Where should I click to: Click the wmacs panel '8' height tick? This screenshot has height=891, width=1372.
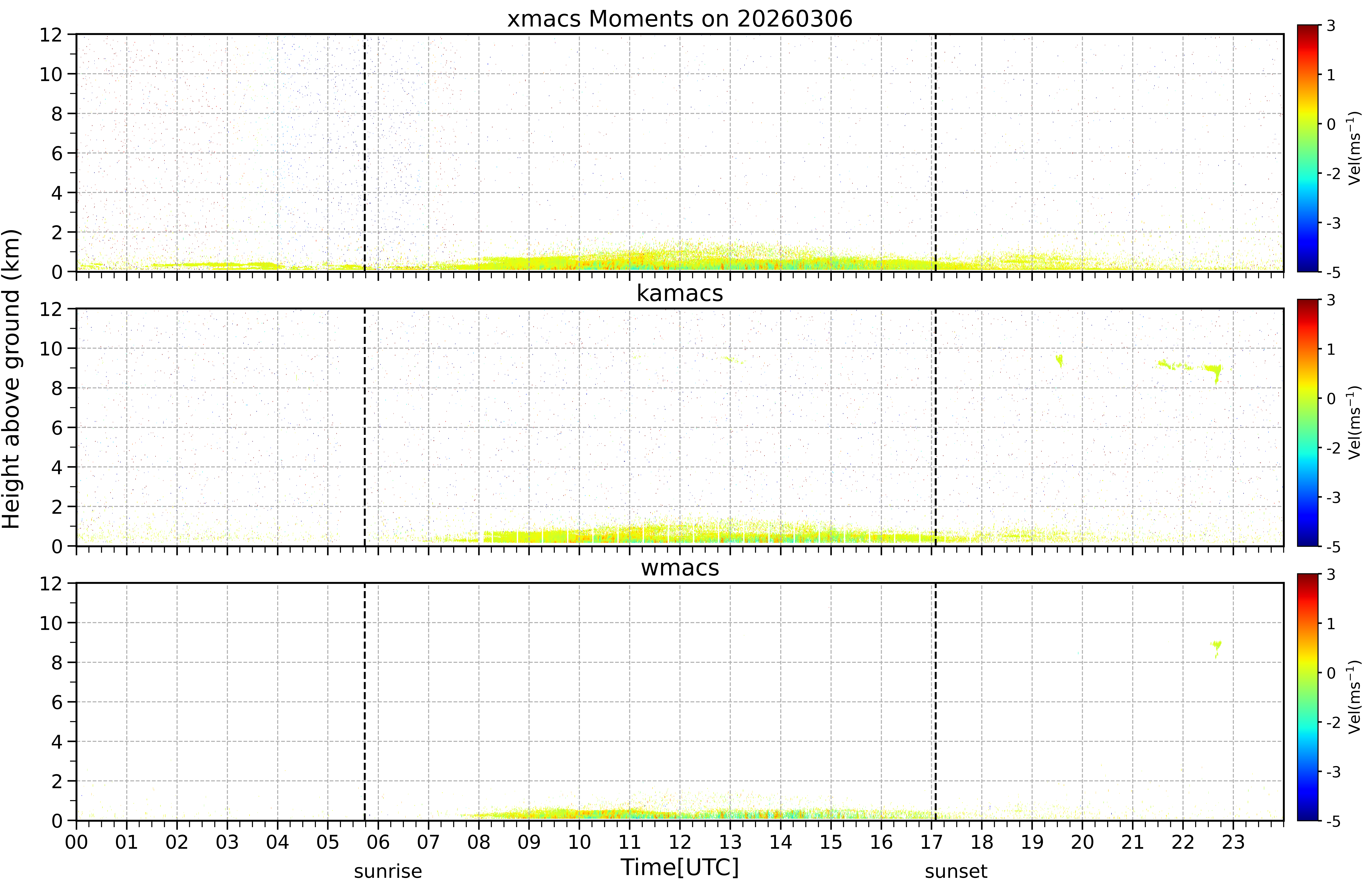[x=57, y=663]
